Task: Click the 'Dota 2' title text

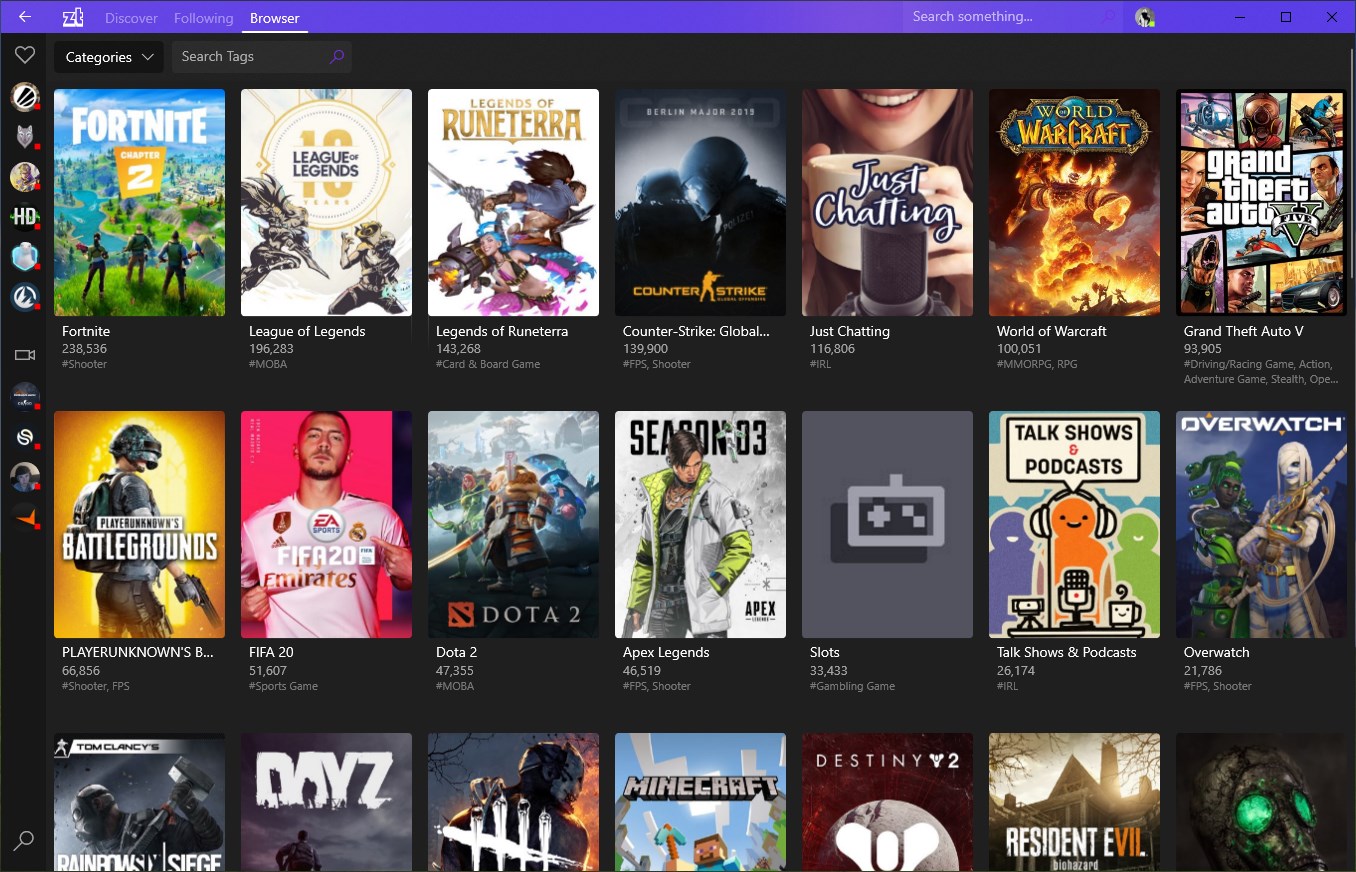Action: coord(456,652)
